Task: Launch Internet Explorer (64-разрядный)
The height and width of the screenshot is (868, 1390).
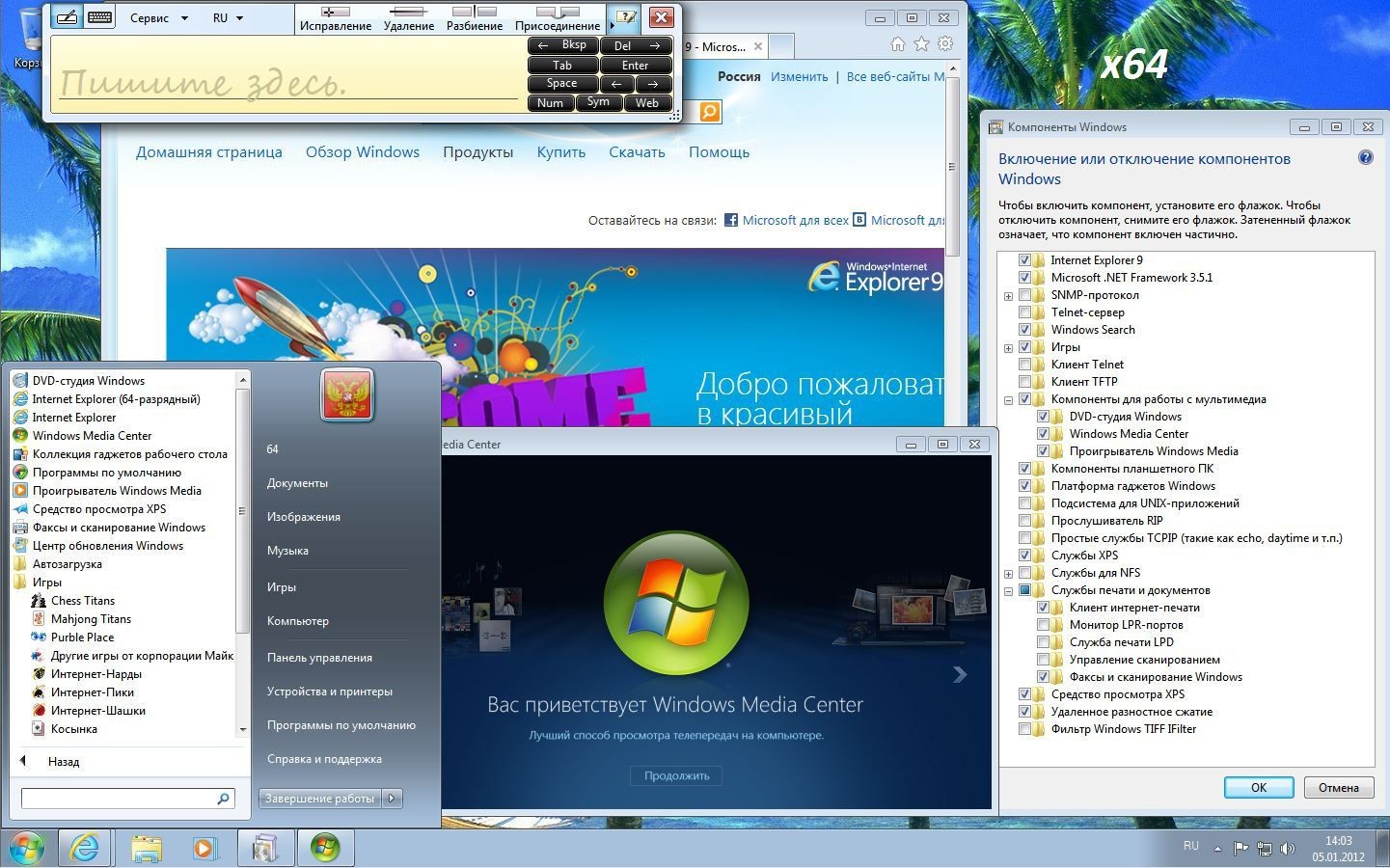Action: click(x=116, y=399)
